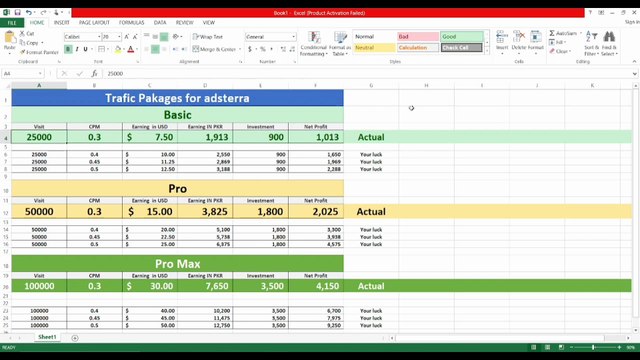Click the Accounting dollar format icon
Image resolution: width=640 pixels, height=360 pixels.
click(x=250, y=49)
